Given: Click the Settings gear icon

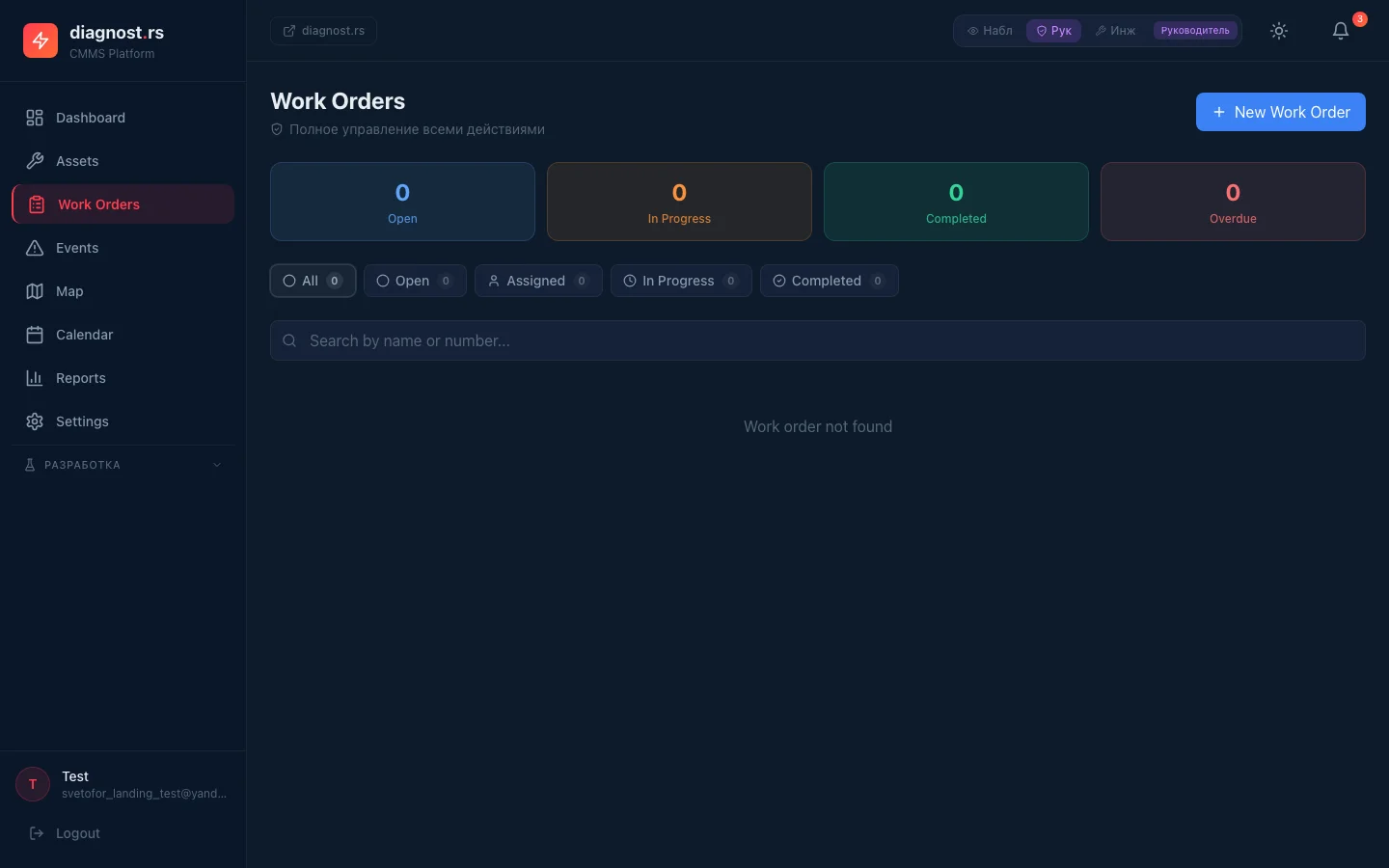Looking at the screenshot, I should (x=35, y=421).
